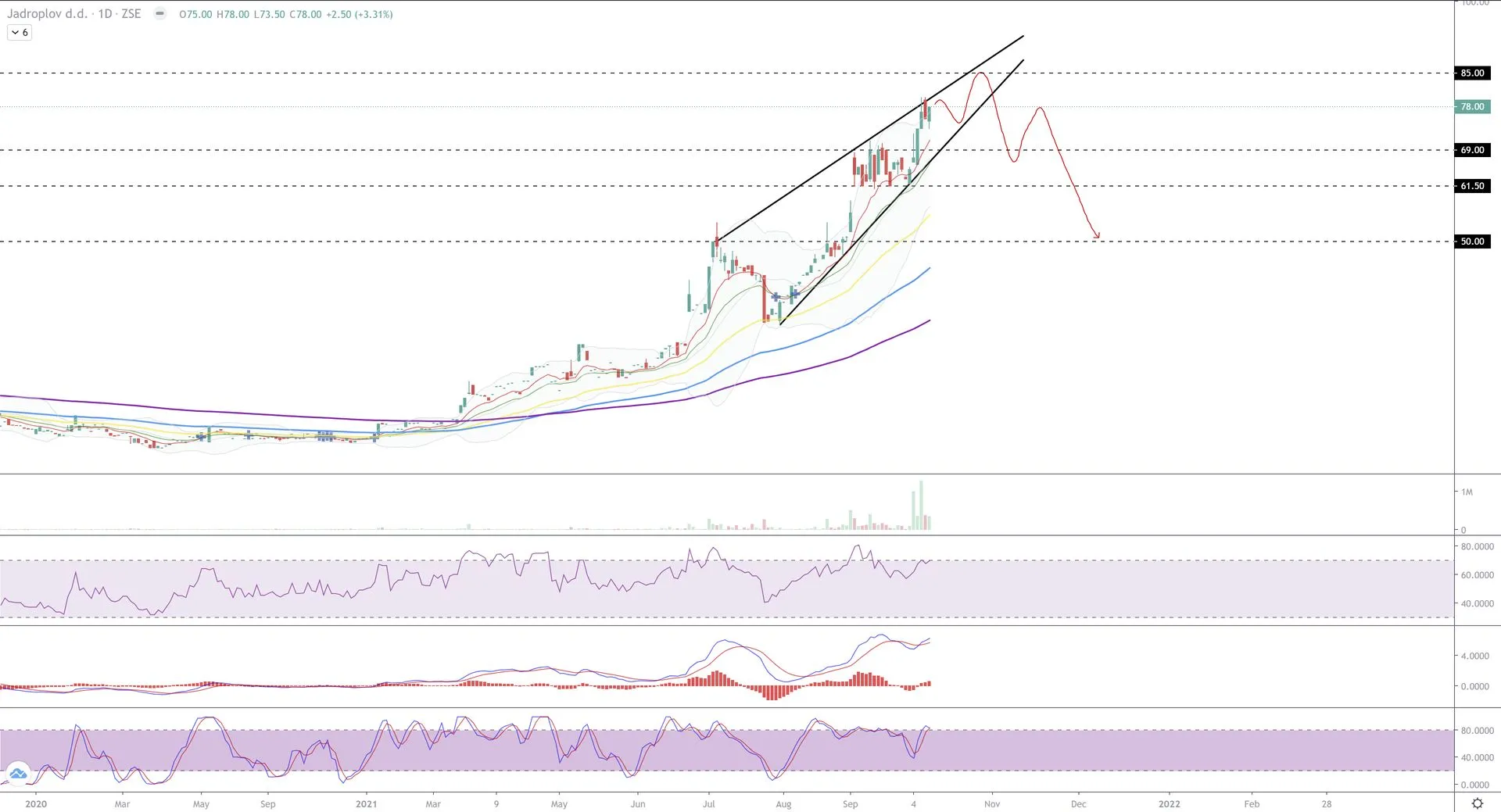Click the 69.00 price level label

(x=1472, y=150)
